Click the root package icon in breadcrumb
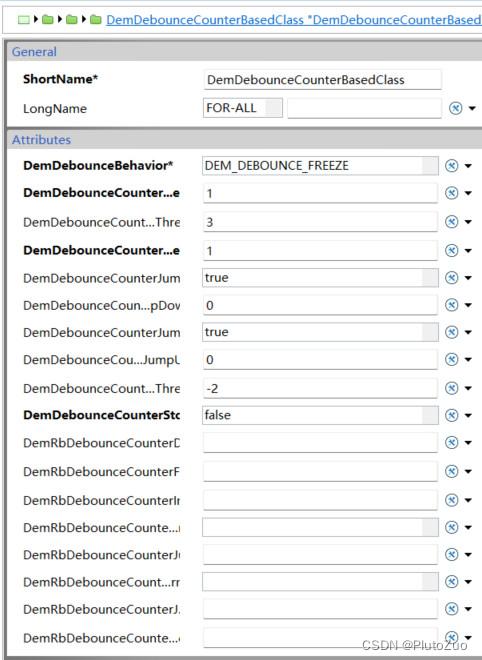482x660 pixels. [x=24, y=19]
